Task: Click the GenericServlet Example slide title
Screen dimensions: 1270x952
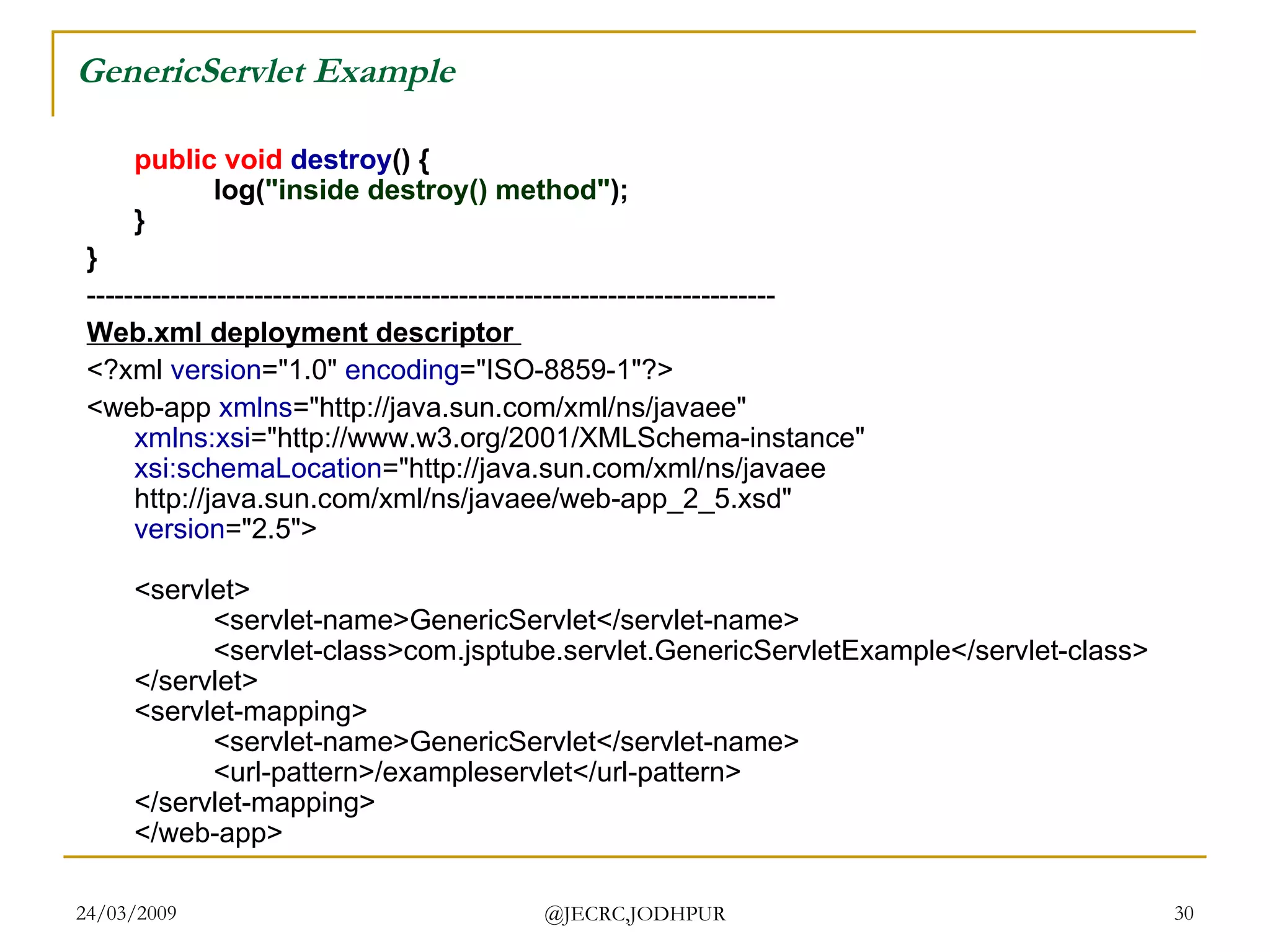Action: (x=267, y=71)
